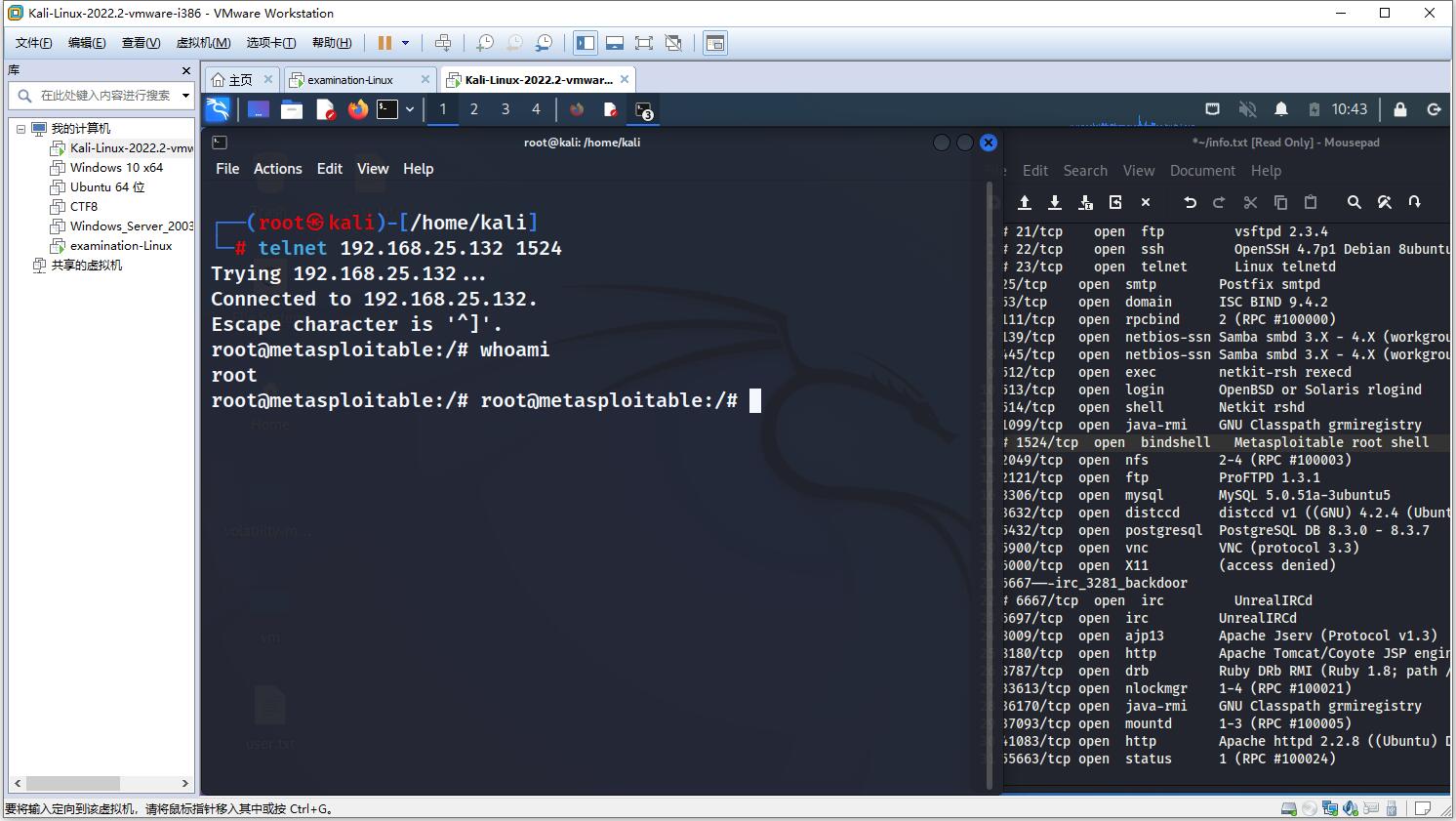Launch the terminal emulator from the Kali panel
The image size is (1456, 821).
point(388,109)
